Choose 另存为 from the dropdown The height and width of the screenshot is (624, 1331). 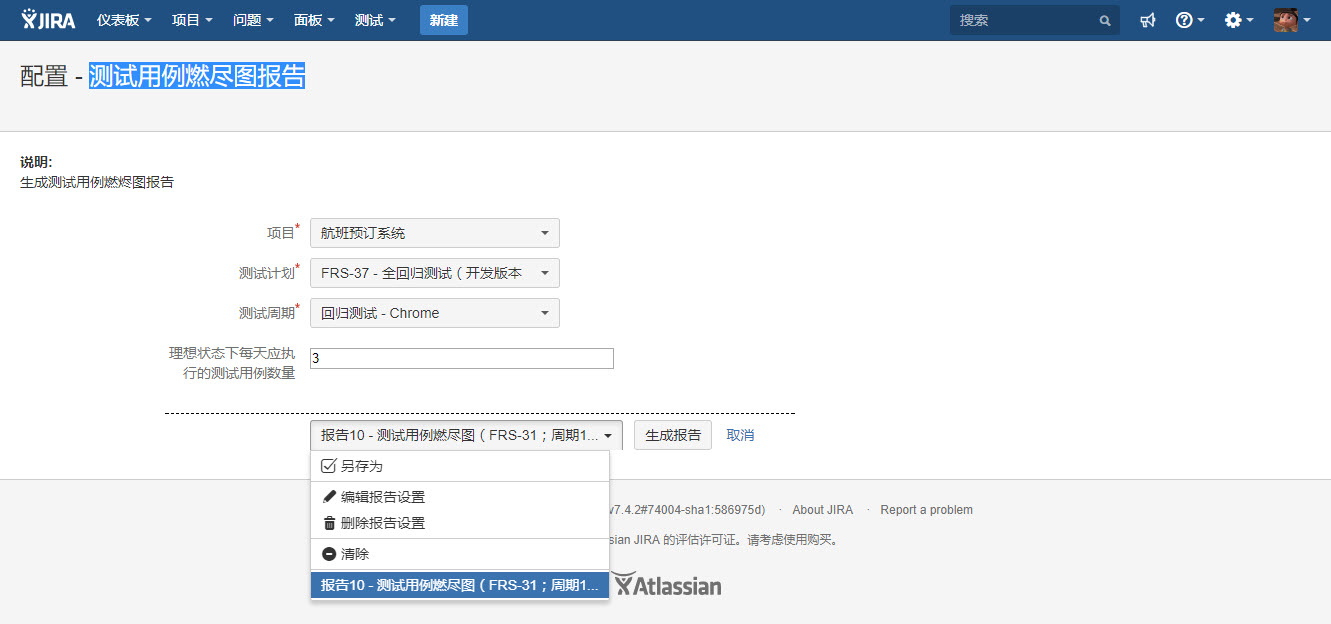pos(460,466)
